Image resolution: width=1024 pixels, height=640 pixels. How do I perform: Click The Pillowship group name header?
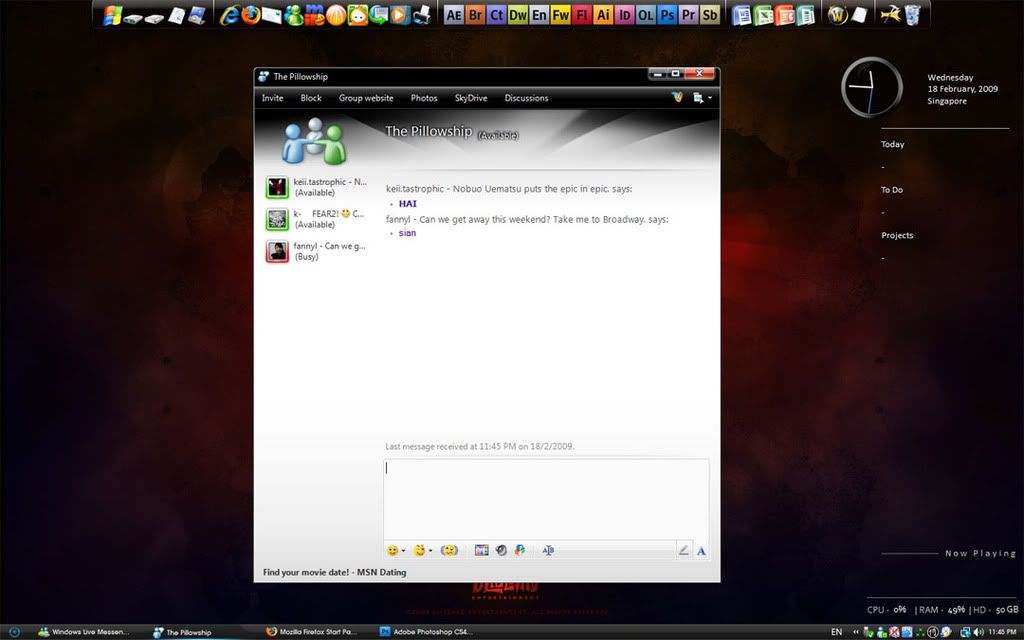click(428, 131)
